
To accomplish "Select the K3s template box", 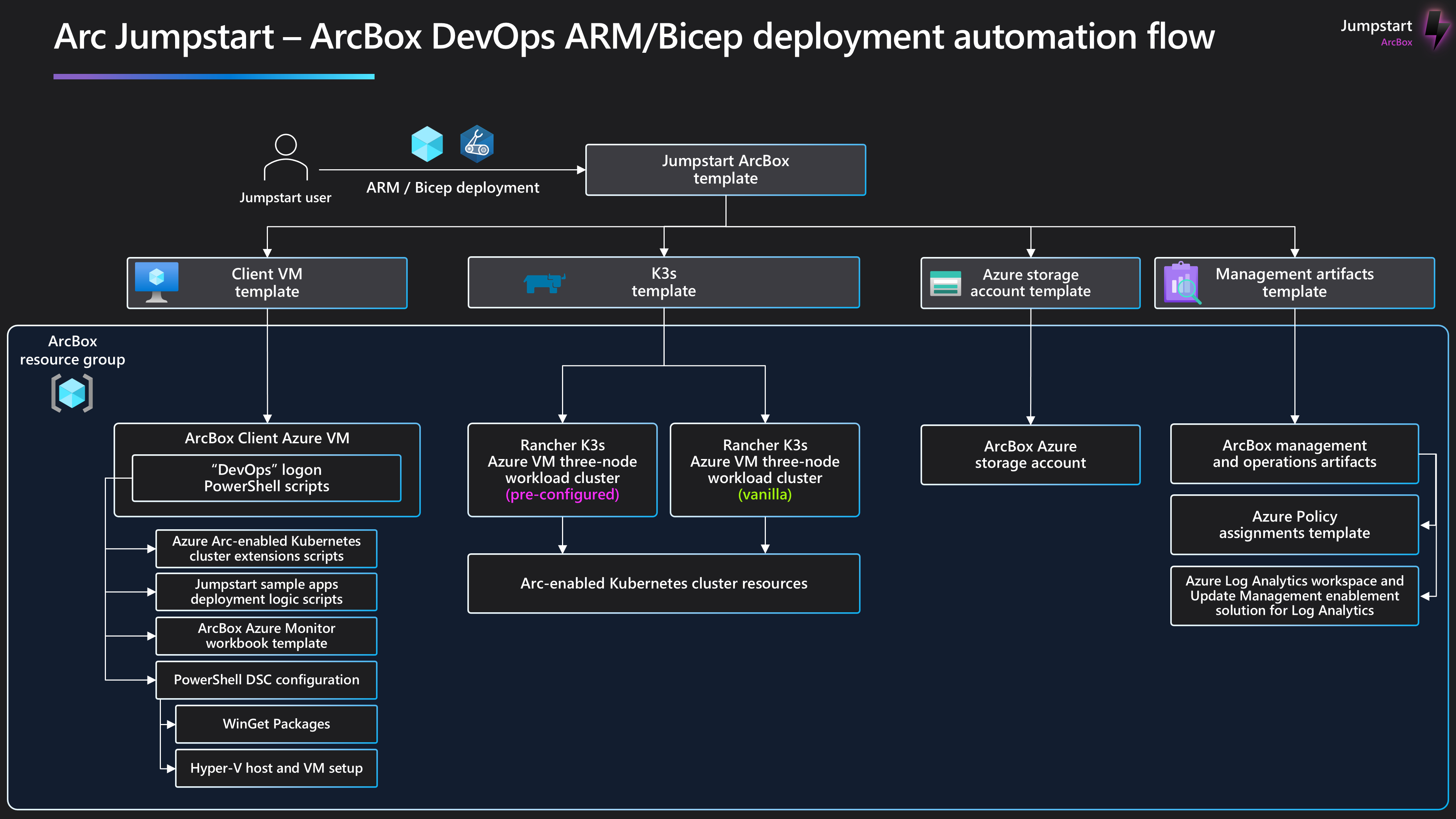I will (664, 282).
